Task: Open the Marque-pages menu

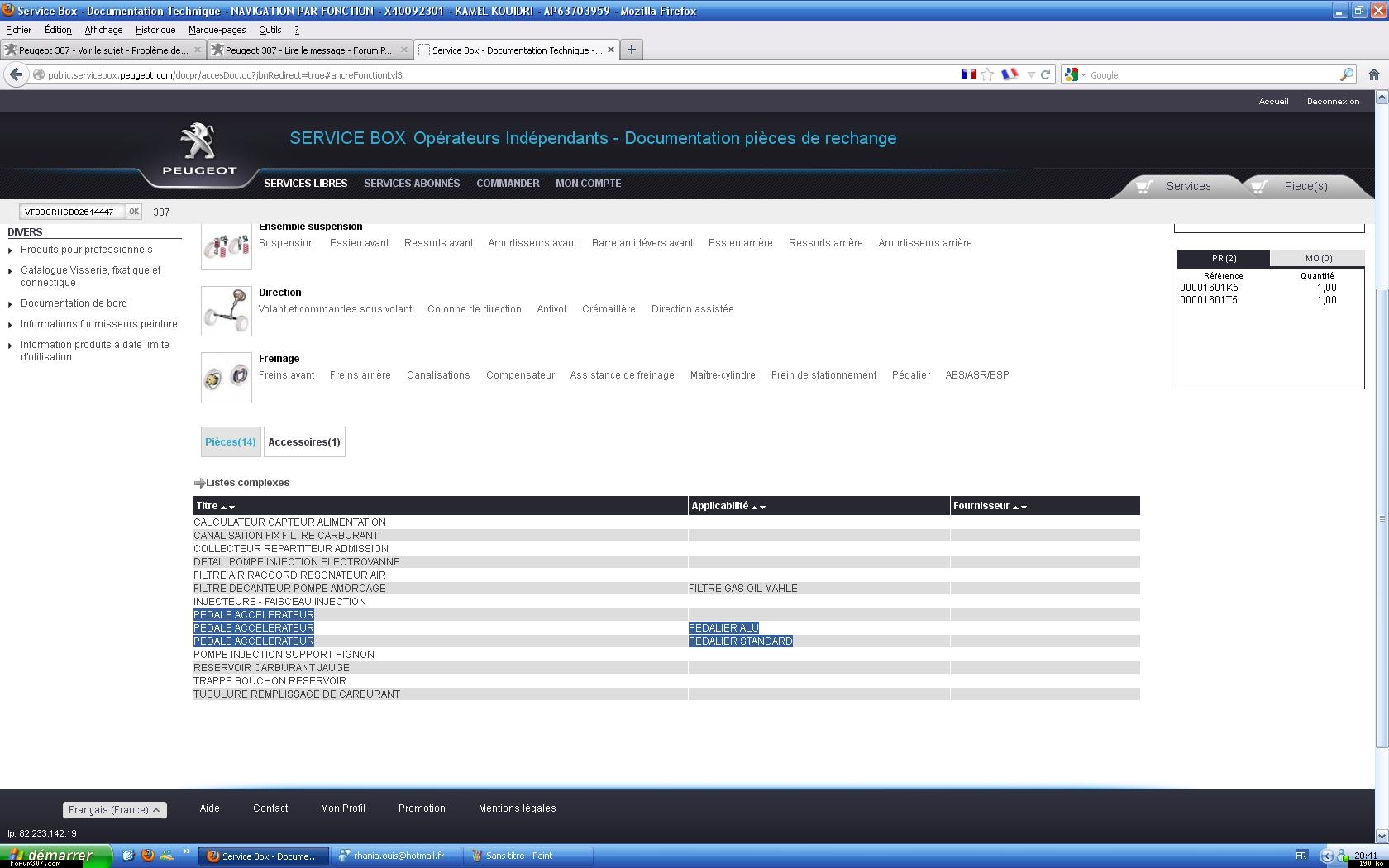Action: 217,30
